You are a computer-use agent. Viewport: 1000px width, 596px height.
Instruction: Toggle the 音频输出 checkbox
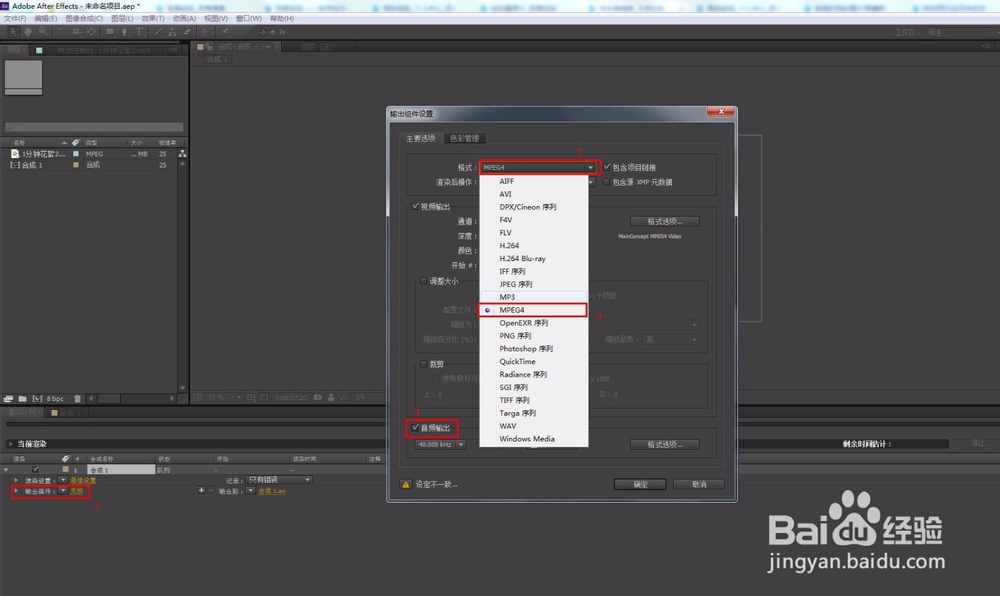[x=415, y=428]
